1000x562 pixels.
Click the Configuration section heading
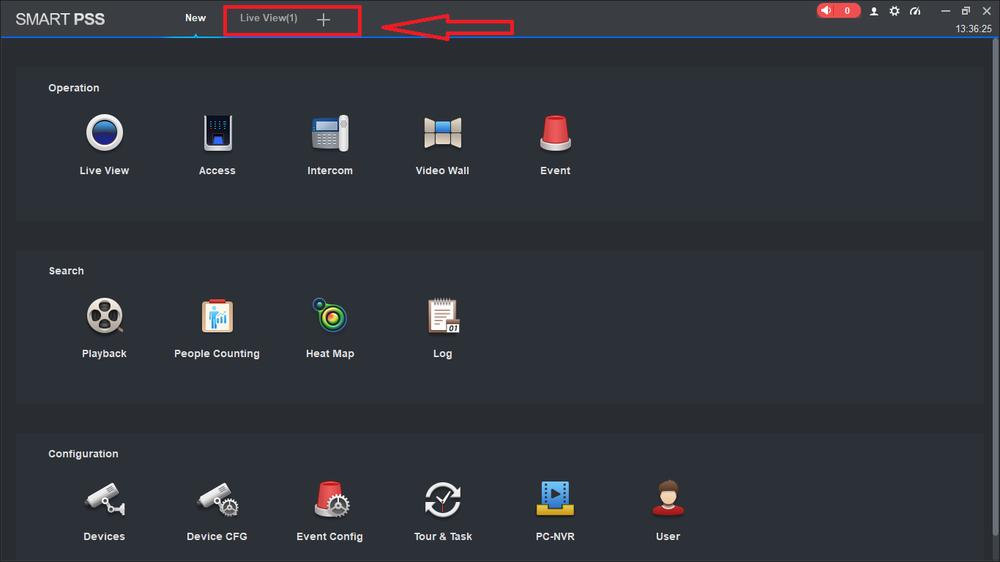pos(84,454)
